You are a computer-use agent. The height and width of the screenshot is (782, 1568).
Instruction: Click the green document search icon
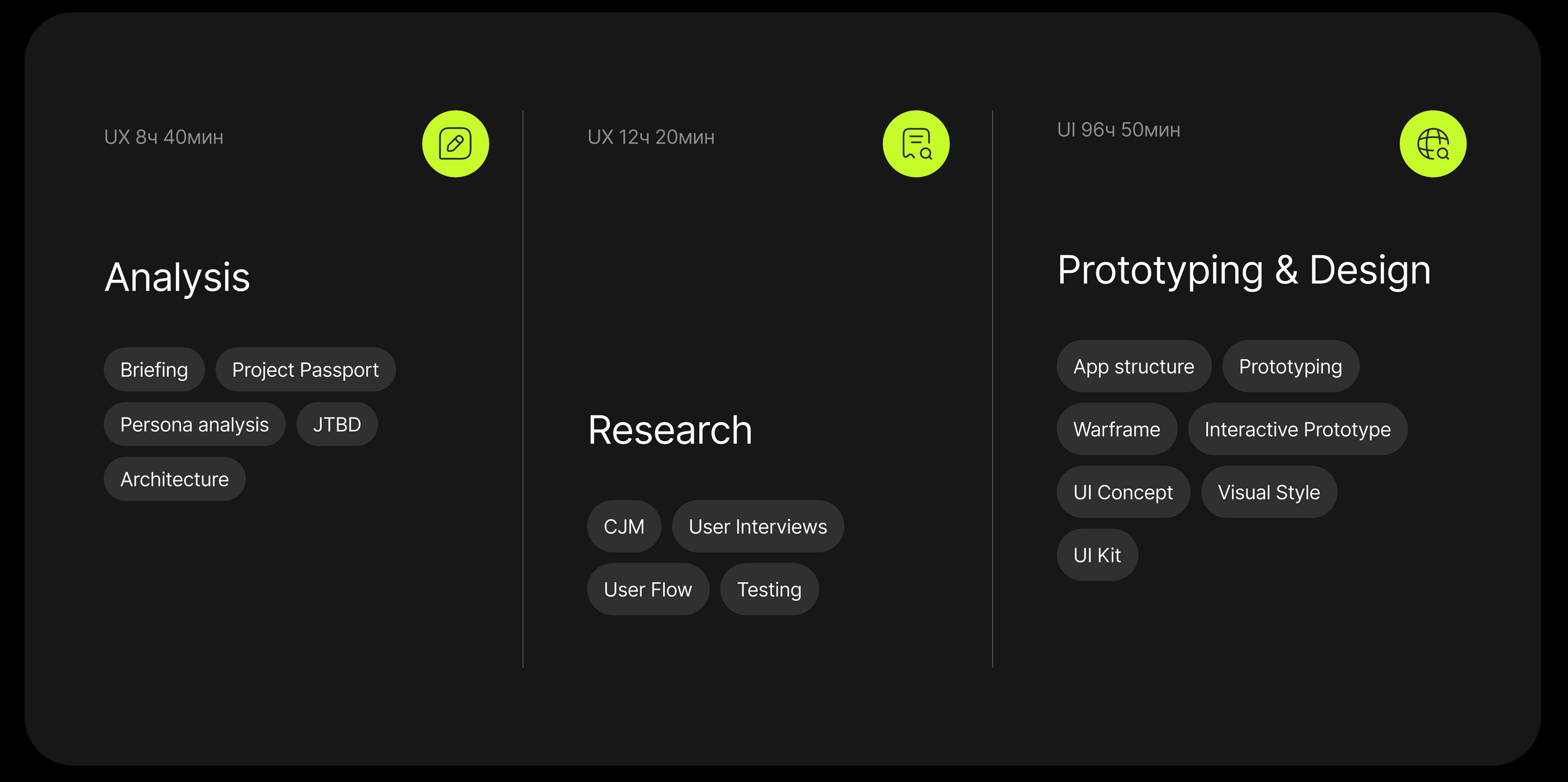pos(916,144)
